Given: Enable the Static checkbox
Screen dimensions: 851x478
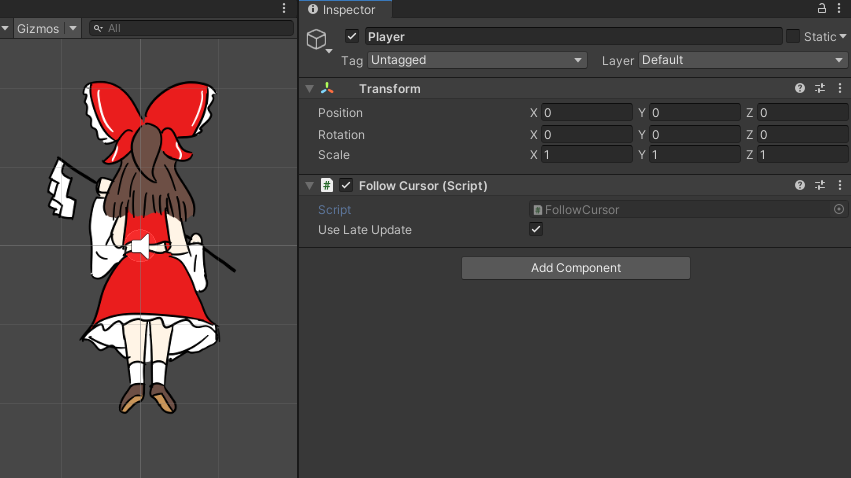Looking at the screenshot, I should [793, 36].
